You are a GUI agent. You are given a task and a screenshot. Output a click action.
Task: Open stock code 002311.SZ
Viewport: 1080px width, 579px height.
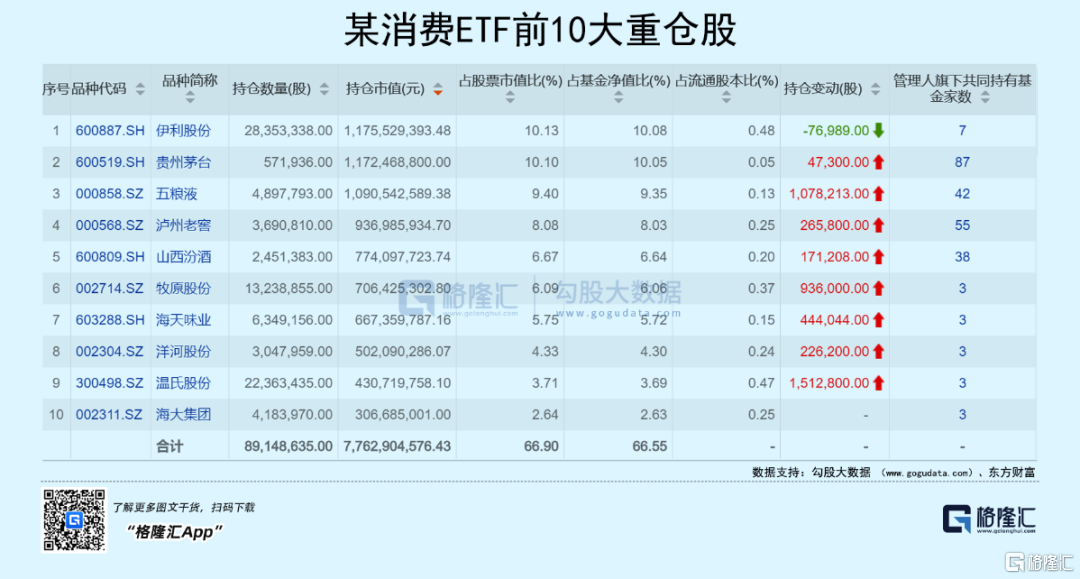(109, 415)
